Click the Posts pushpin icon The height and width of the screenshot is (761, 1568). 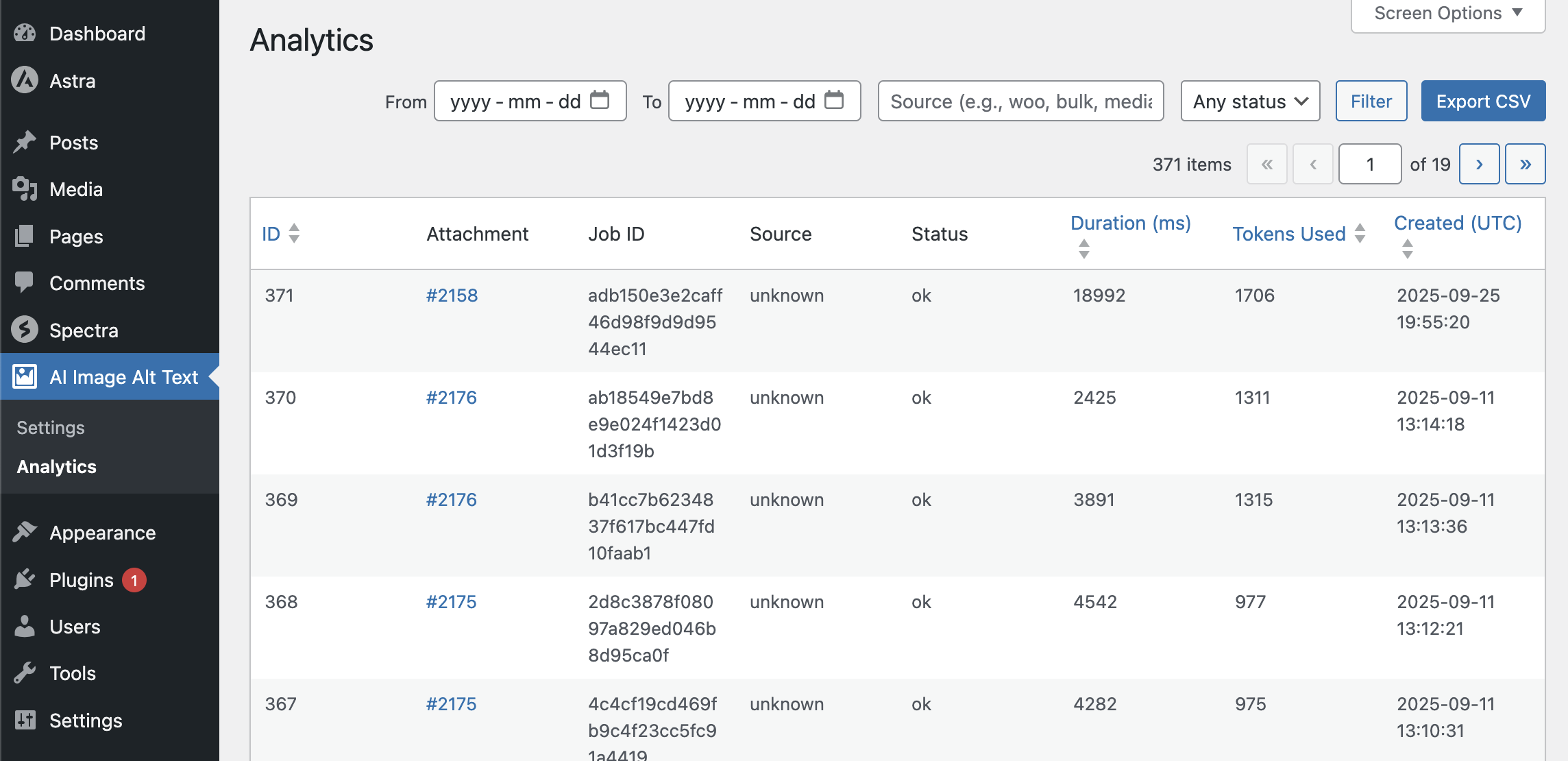pyautogui.click(x=25, y=142)
